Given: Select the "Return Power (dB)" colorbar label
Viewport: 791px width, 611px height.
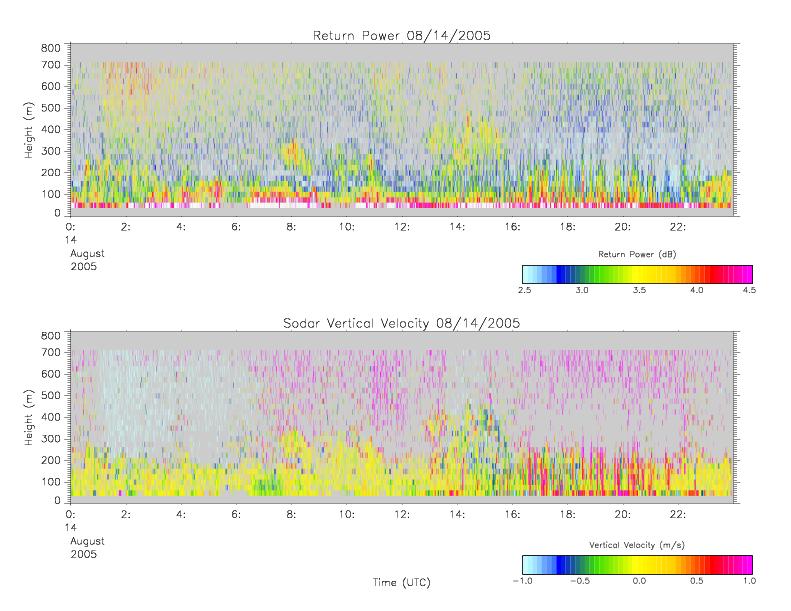Looking at the screenshot, I should coord(637,254).
